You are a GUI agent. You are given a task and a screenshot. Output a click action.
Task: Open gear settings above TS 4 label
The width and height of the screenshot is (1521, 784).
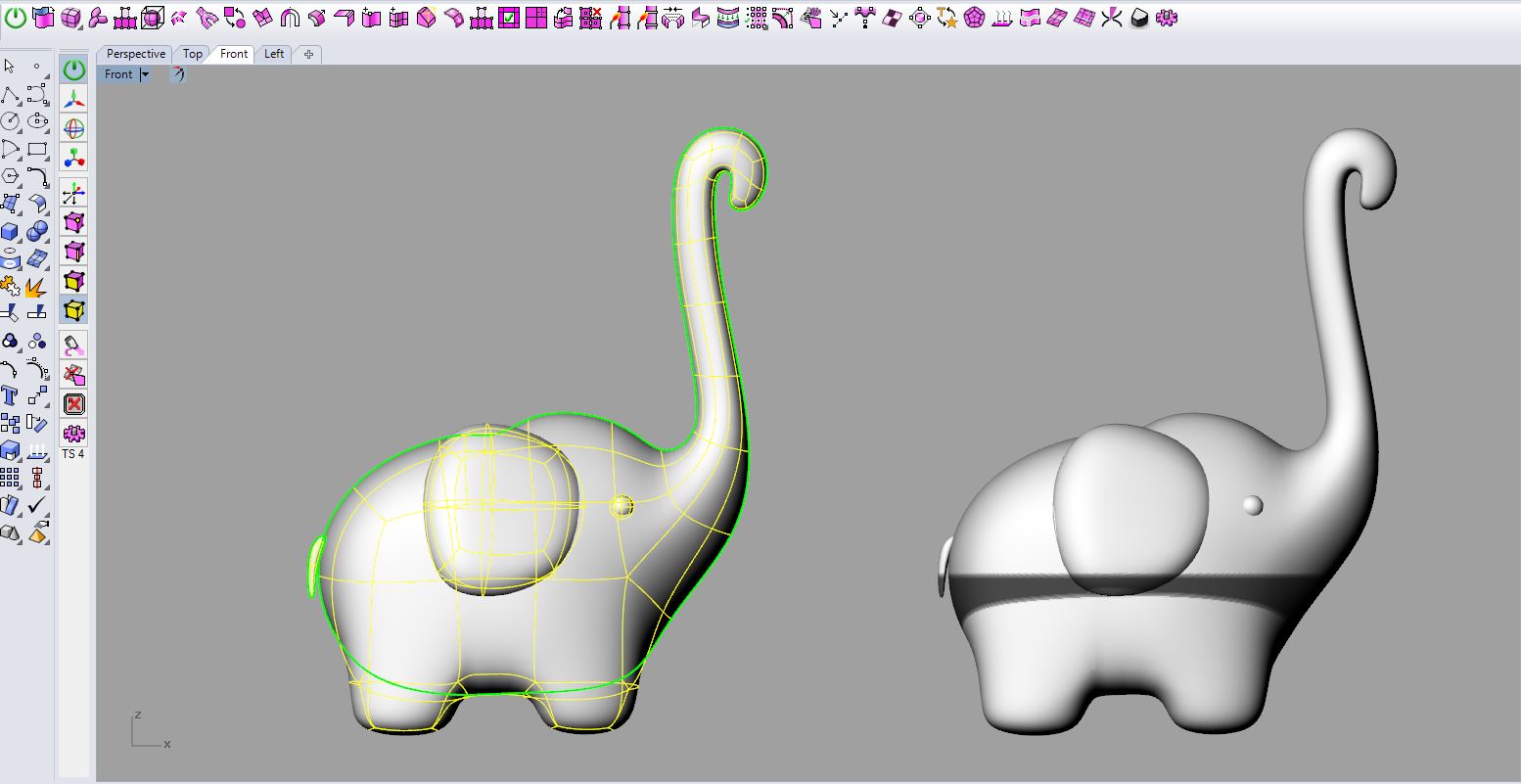click(74, 433)
